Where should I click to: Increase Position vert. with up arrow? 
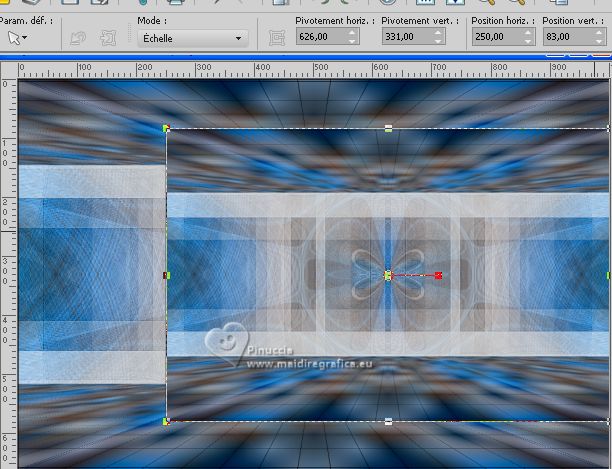(x=599, y=33)
